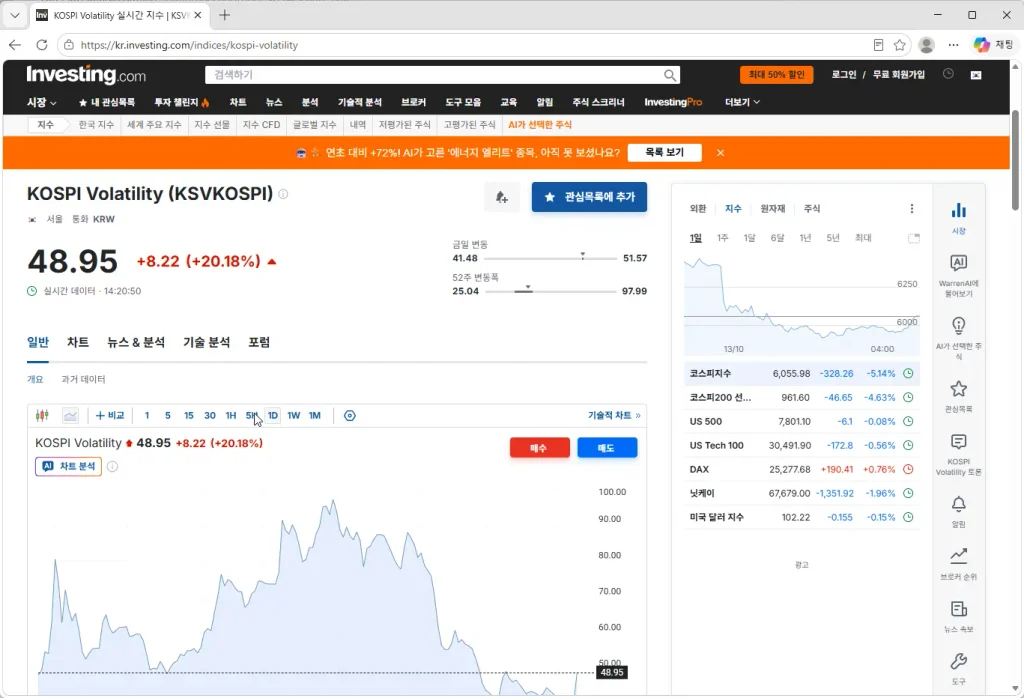
Task: Select the area chart type icon
Action: coord(70,415)
